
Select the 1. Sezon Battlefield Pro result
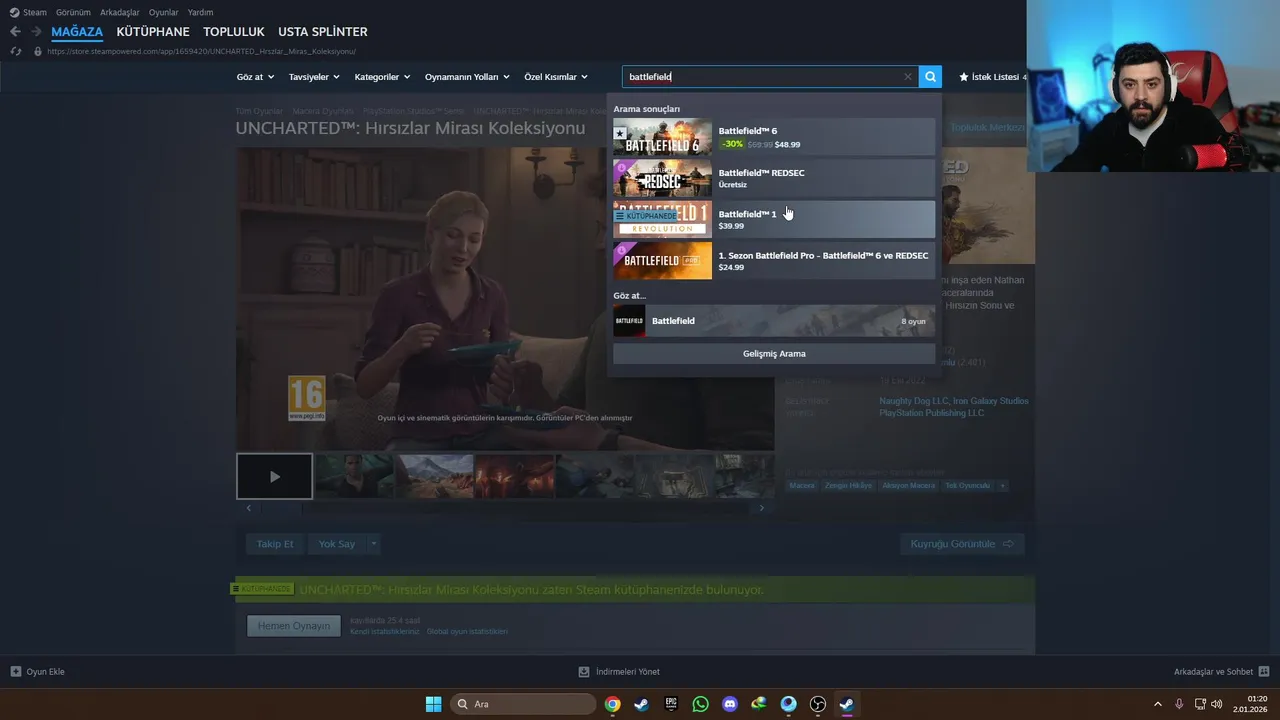click(774, 261)
